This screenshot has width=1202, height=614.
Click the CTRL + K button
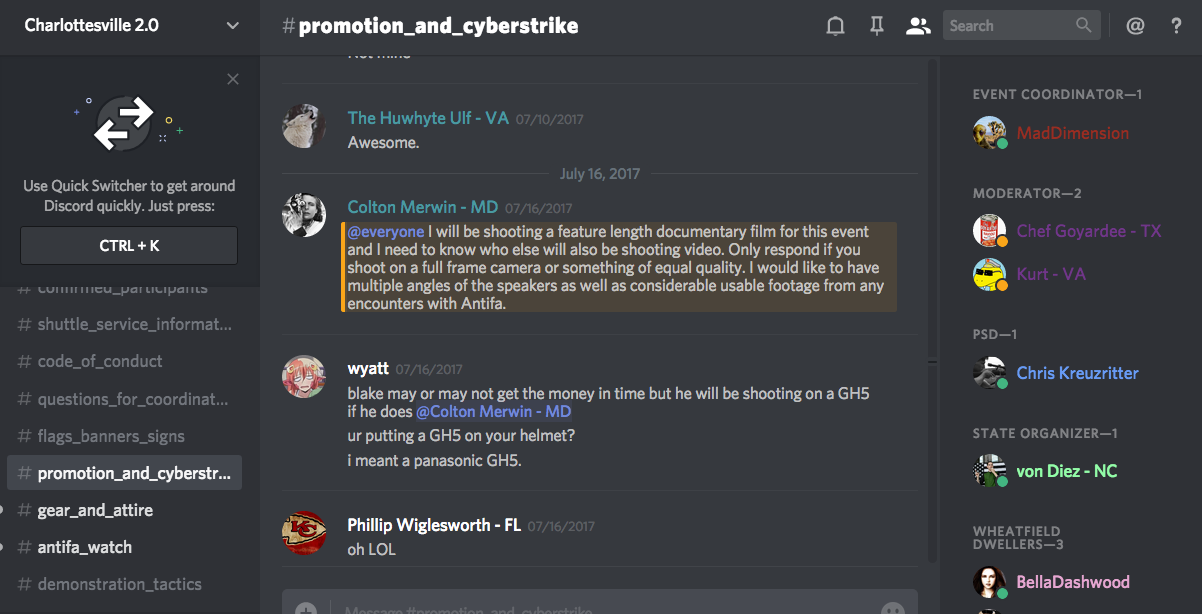[x=129, y=246]
